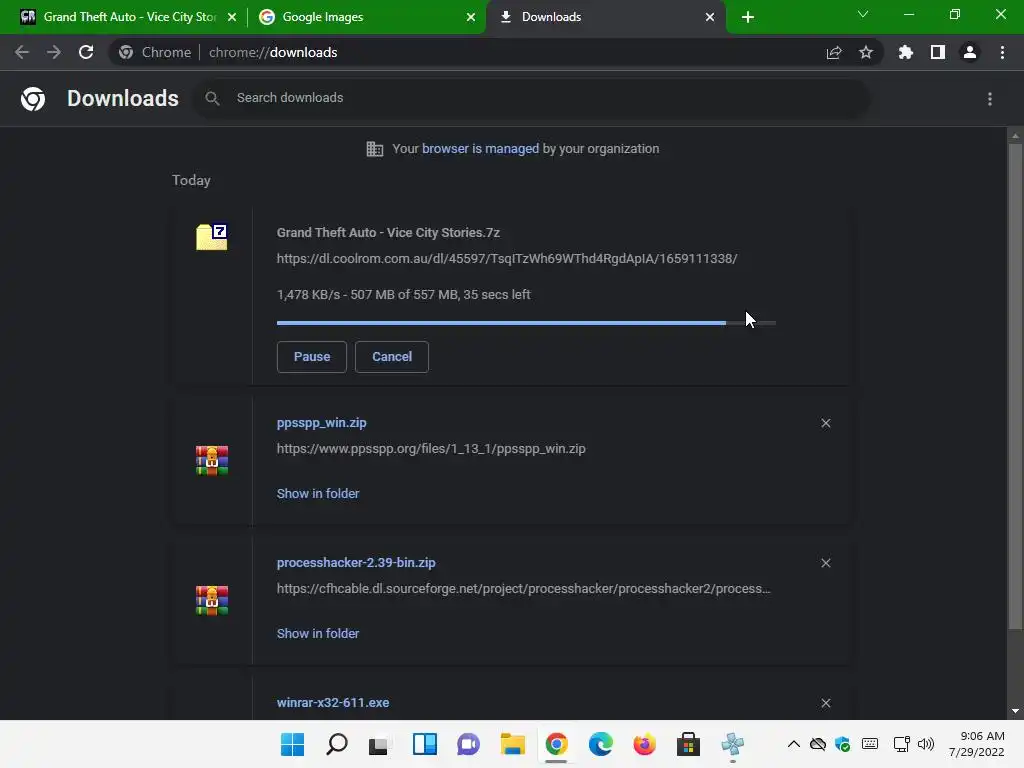Screen dimensions: 1024x768
Task: Open the network tray icon
Action: point(901,744)
